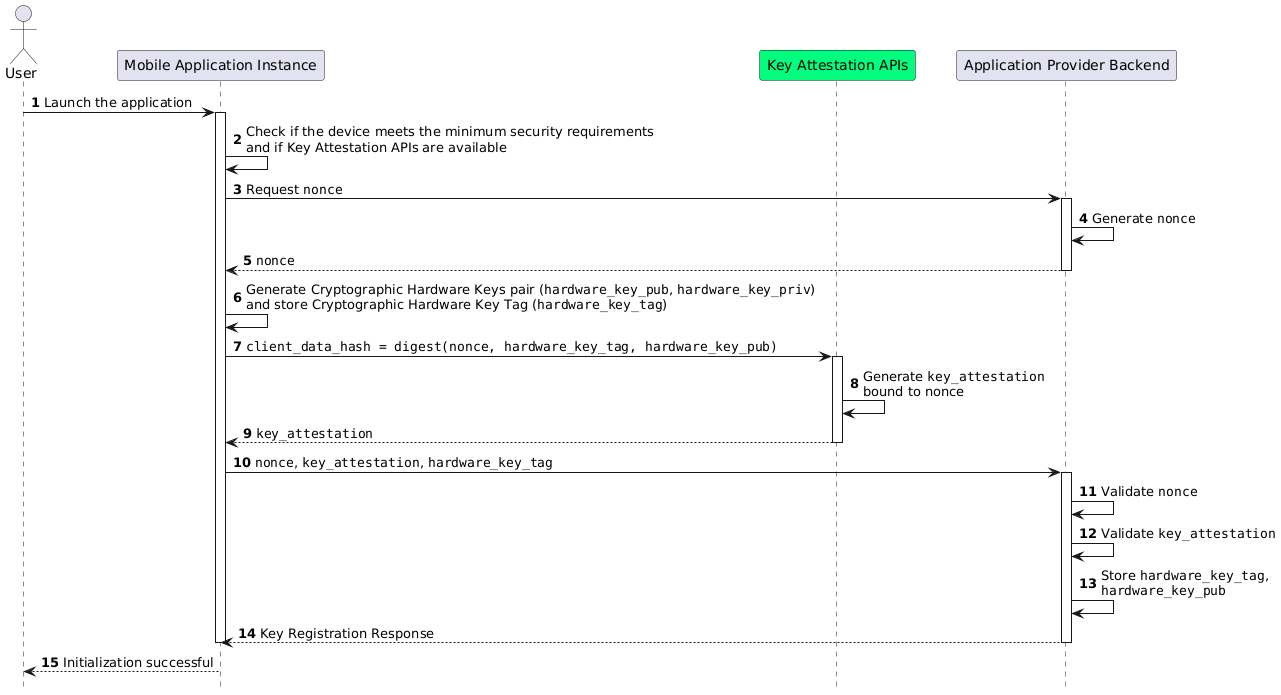Image resolution: width=1281 pixels, height=695 pixels.
Task: Click the "Request nonce" message text
Action: tap(294, 190)
